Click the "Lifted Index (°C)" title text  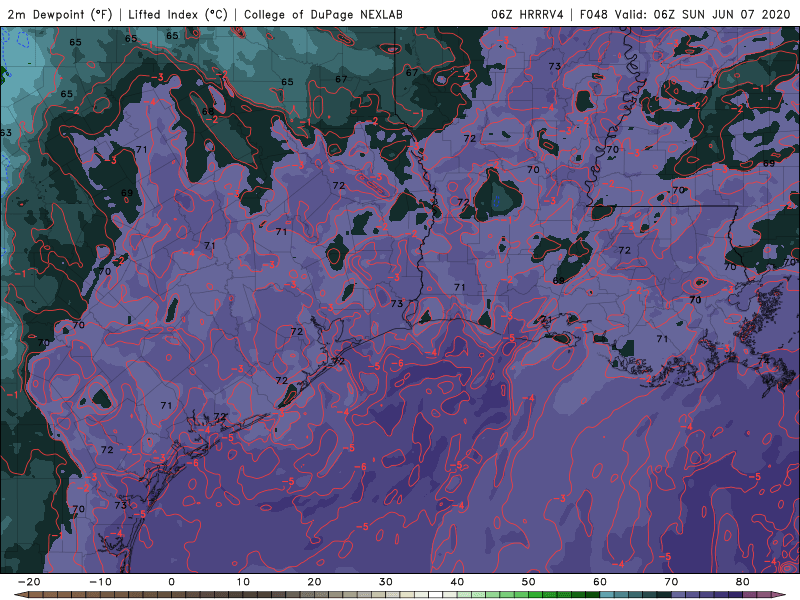coord(178,14)
